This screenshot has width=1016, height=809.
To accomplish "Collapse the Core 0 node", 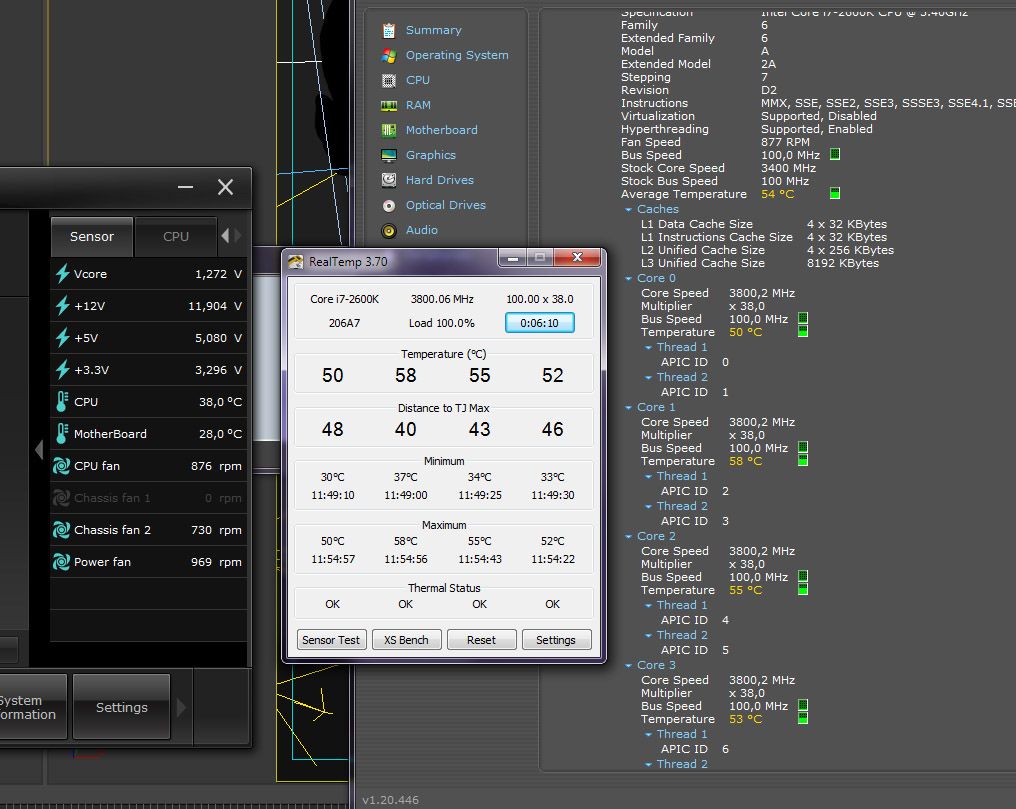I will point(628,279).
